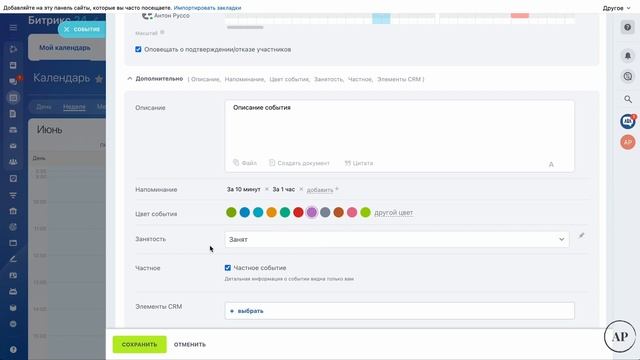Click the pin icon beside Занятость field
This screenshot has width=640, height=360.
[x=581, y=236]
